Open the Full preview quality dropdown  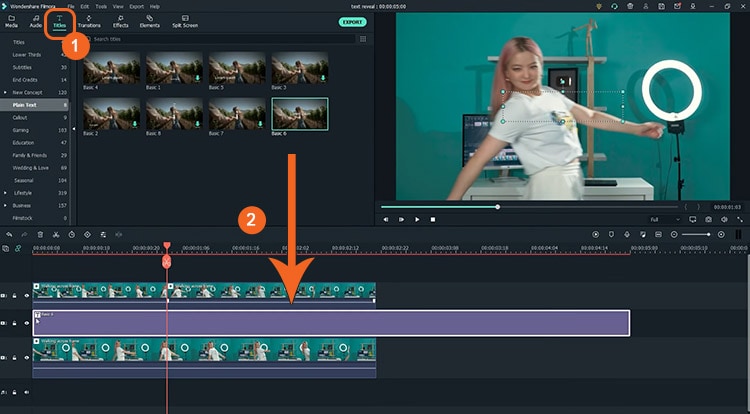coord(664,219)
